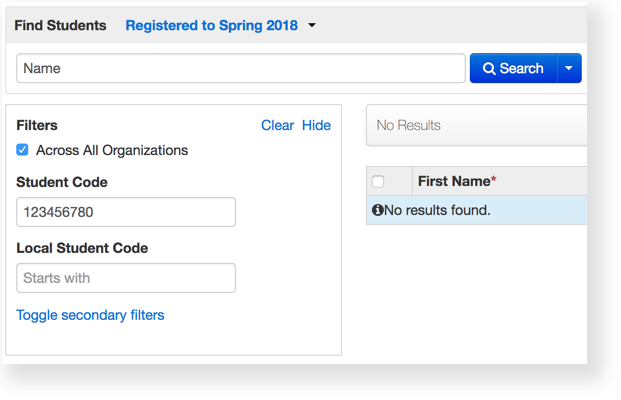
Task: Clear all filters using the Clear link
Action: pos(277,125)
